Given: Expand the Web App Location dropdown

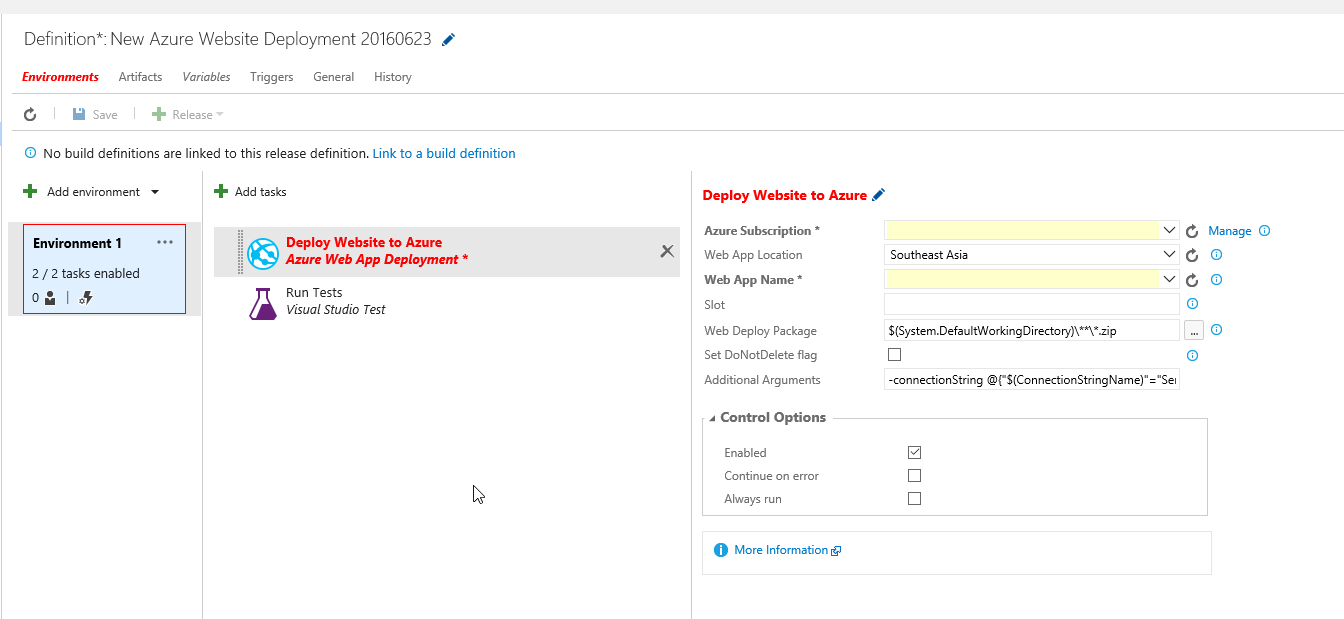Looking at the screenshot, I should tap(1169, 254).
